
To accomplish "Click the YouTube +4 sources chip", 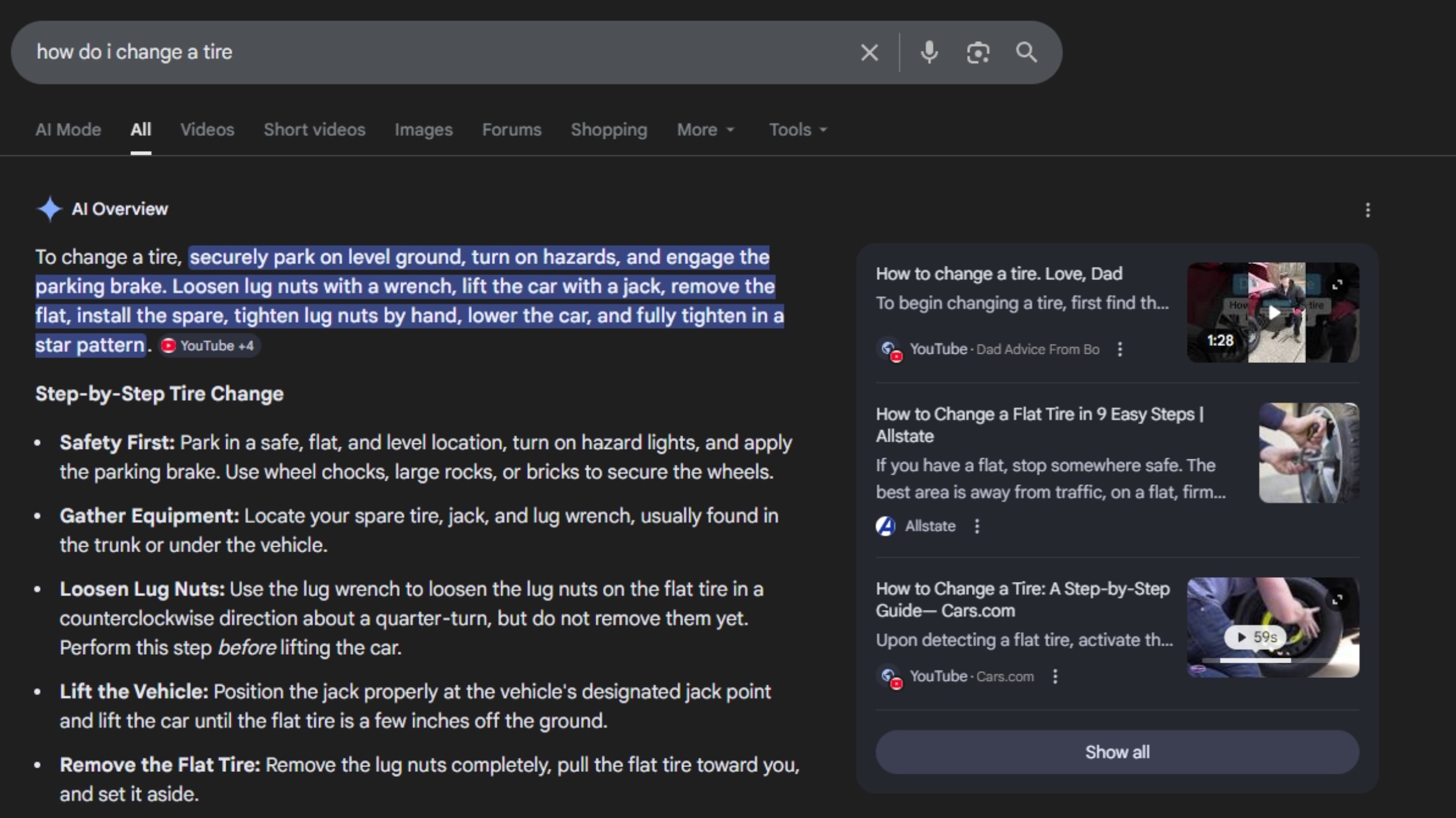I will coord(208,345).
